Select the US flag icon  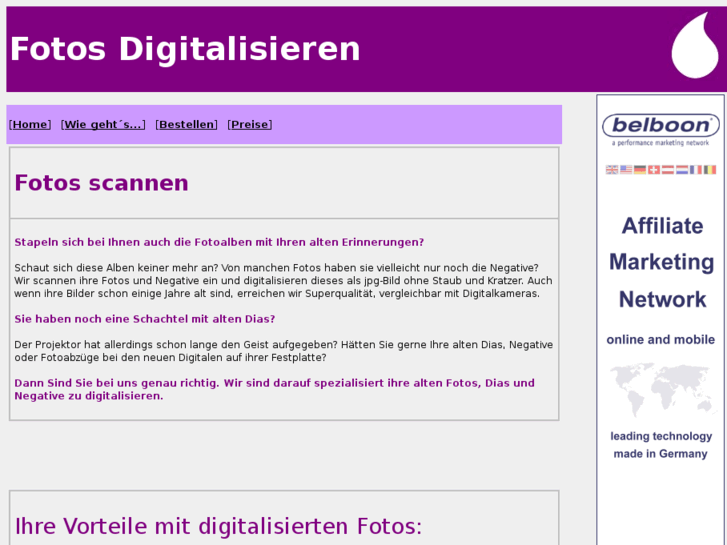(626, 170)
